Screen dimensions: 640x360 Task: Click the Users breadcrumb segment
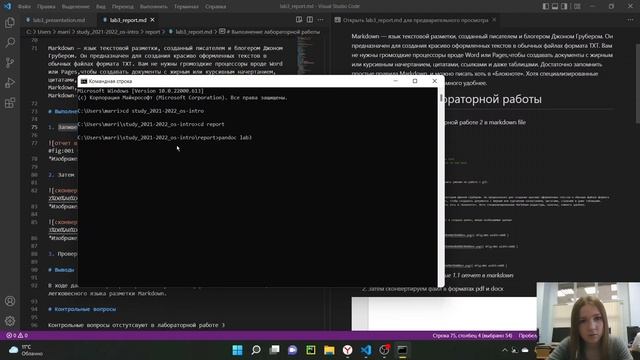coord(44,32)
